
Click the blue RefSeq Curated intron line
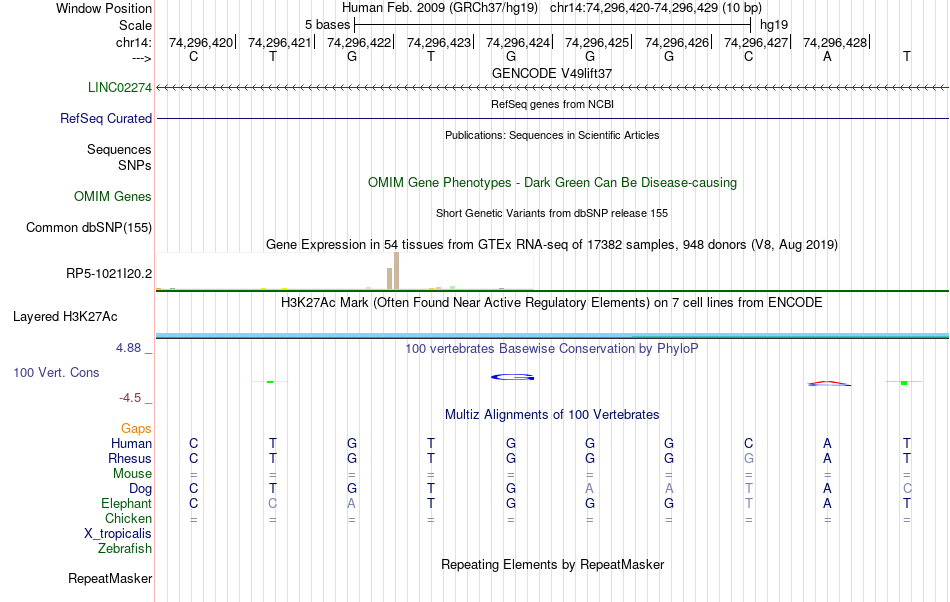click(552, 118)
